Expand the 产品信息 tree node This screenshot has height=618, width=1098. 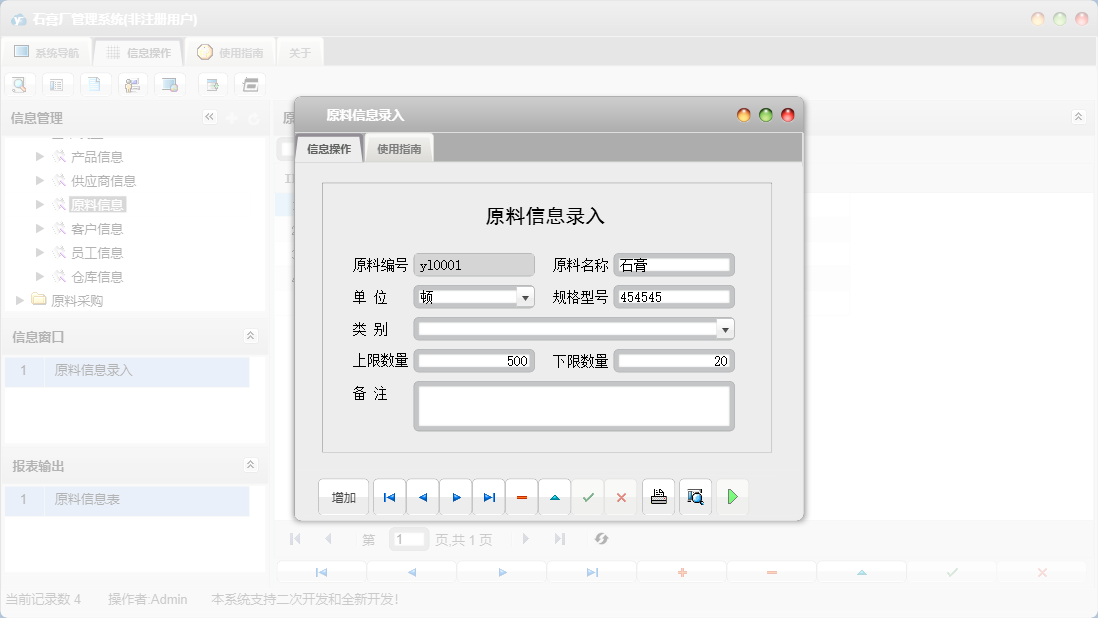tap(40, 156)
